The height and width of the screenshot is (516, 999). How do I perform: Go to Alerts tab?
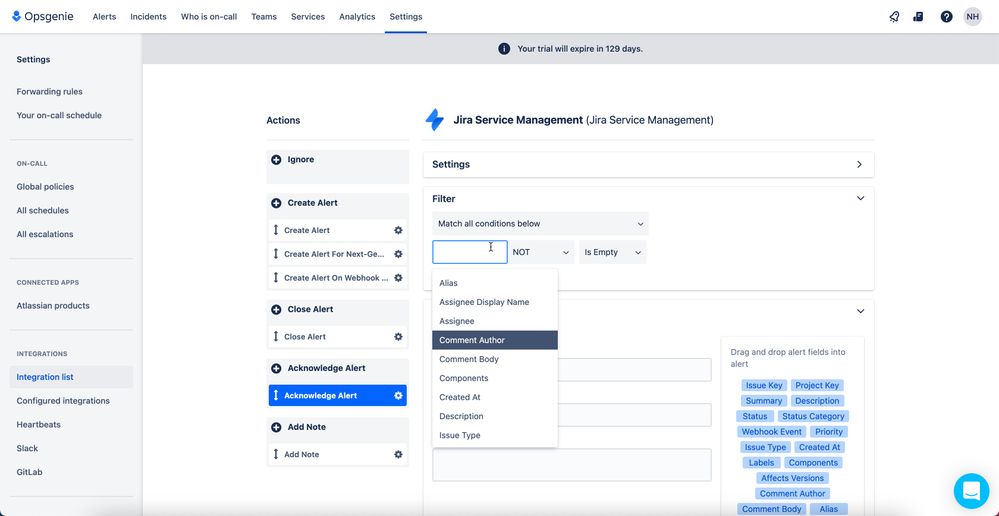(x=104, y=17)
